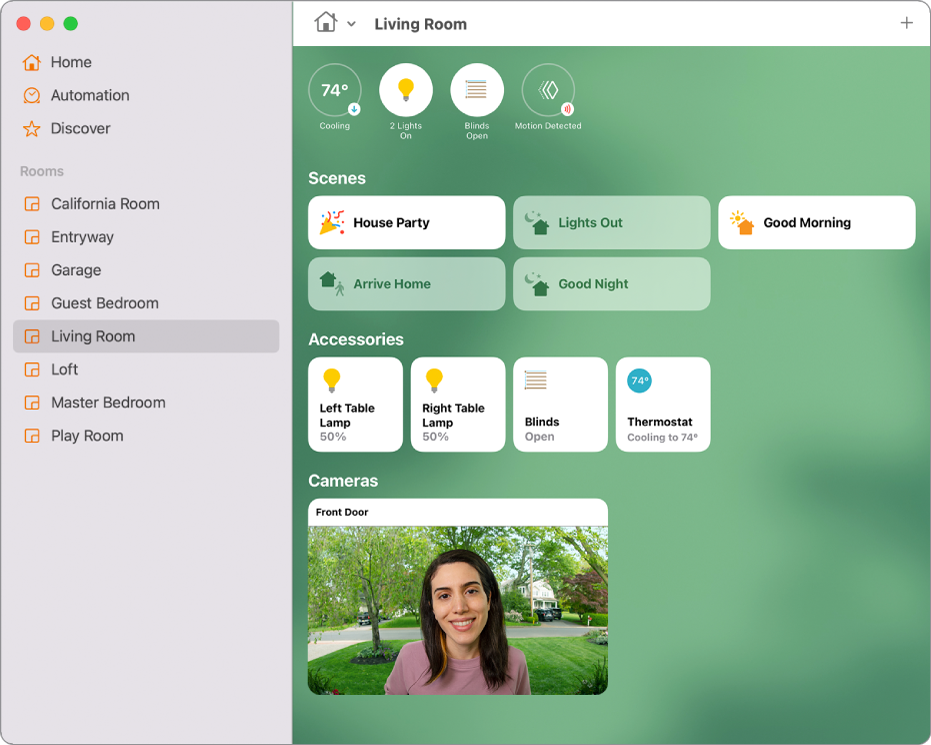Select Loft room
The height and width of the screenshot is (745, 931).
point(145,370)
